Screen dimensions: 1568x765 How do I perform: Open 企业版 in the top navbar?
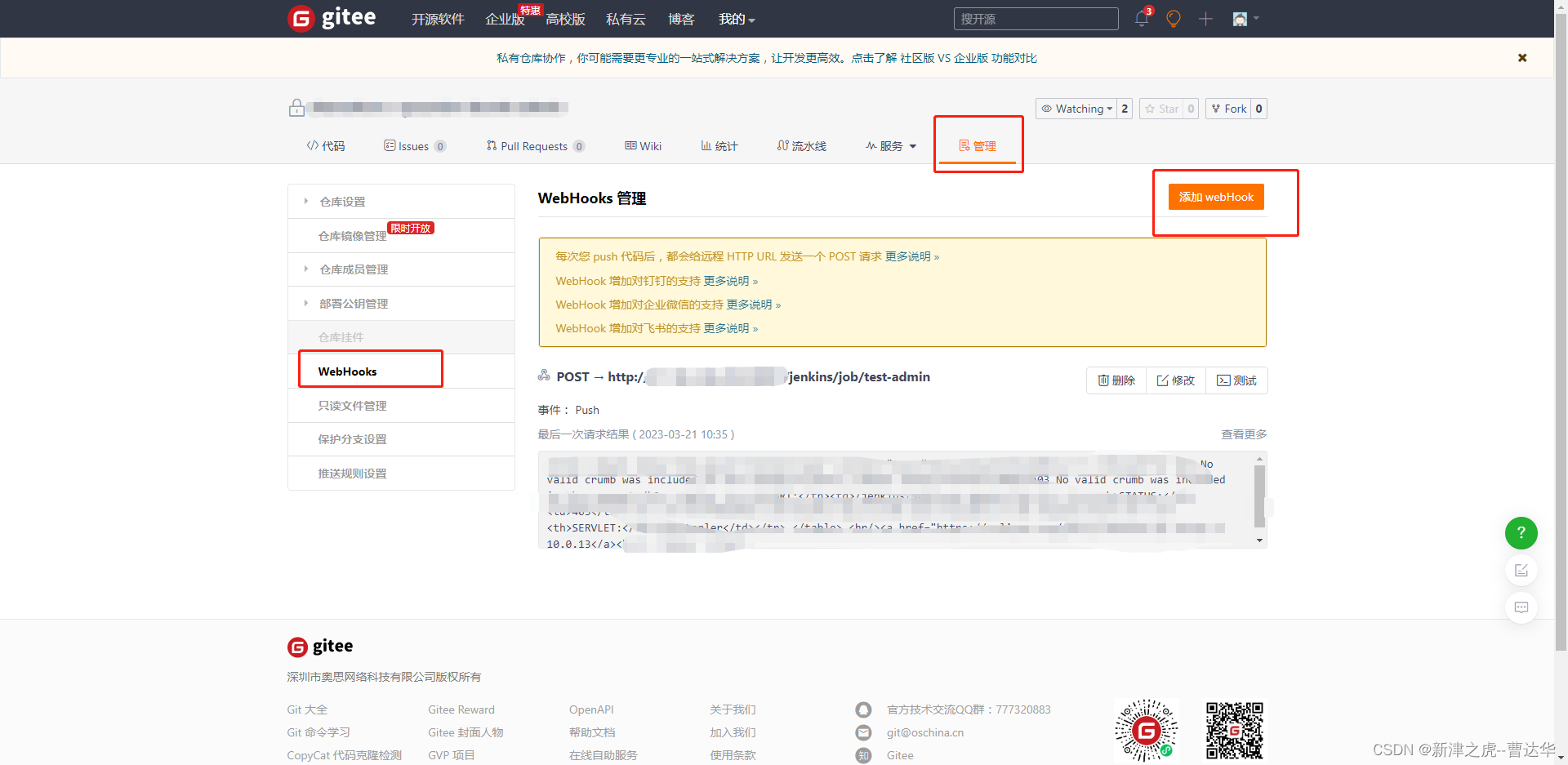[x=505, y=19]
